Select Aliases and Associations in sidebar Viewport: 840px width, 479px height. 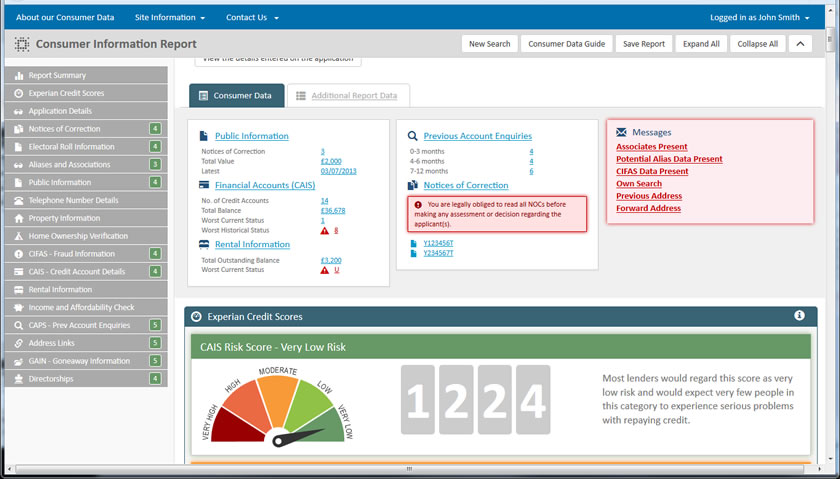[86, 164]
